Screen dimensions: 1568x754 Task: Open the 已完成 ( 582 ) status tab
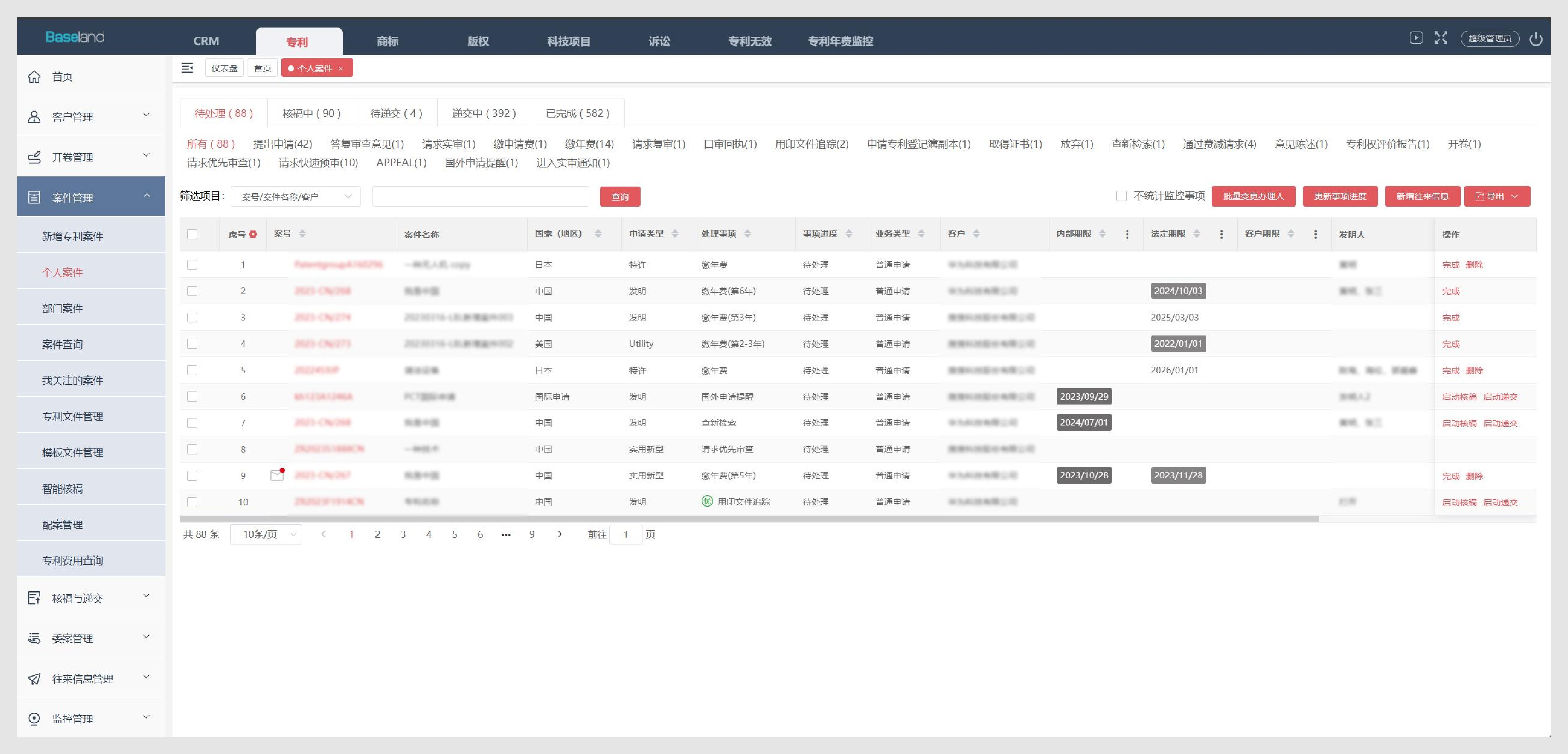point(578,113)
